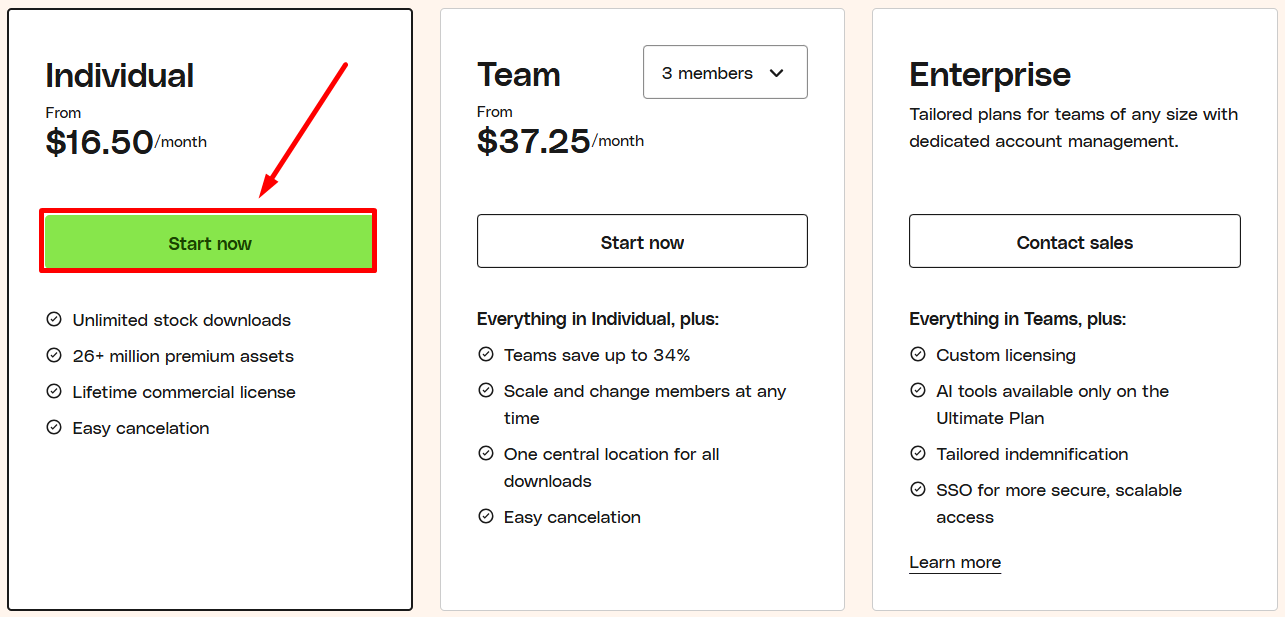Click the checkmark beside One central location for downloads
This screenshot has width=1285, height=617.
(486, 454)
